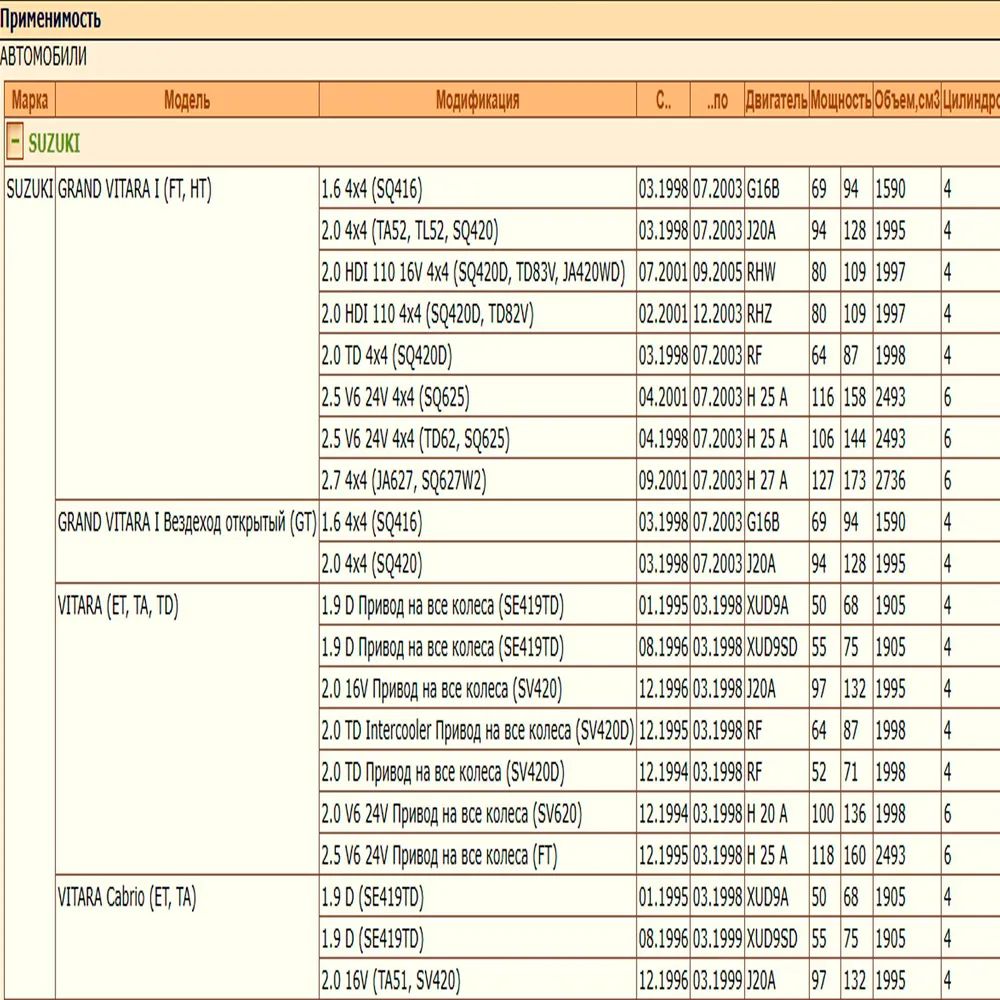Click the Модификация column header
The height and width of the screenshot is (1000, 1000).
coord(477,100)
